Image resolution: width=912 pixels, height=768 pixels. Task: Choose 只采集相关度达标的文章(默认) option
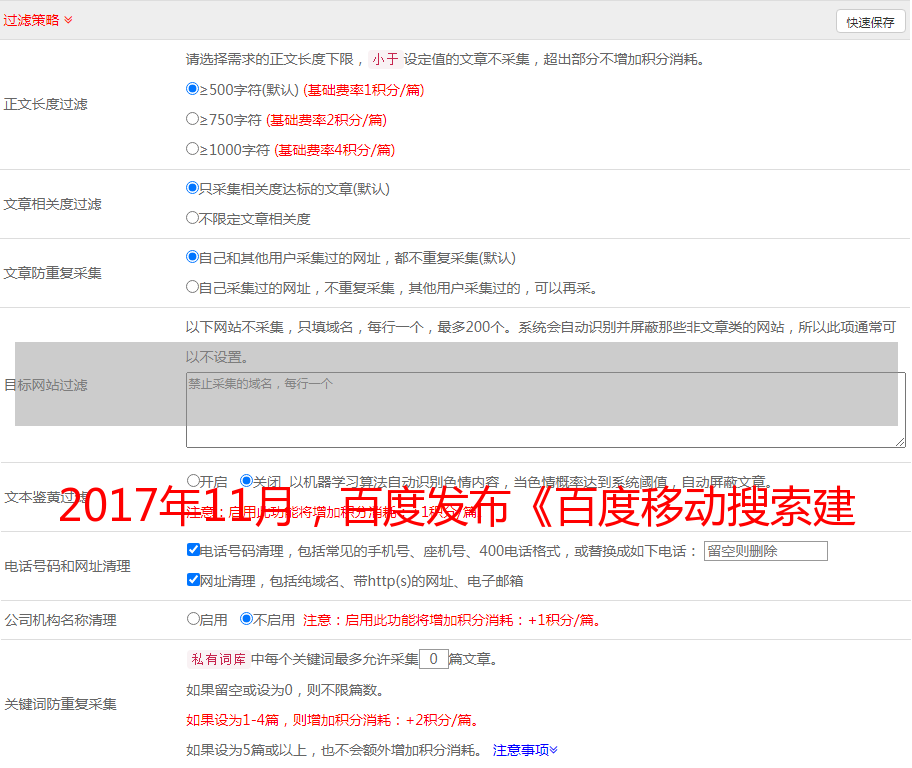pyautogui.click(x=192, y=187)
